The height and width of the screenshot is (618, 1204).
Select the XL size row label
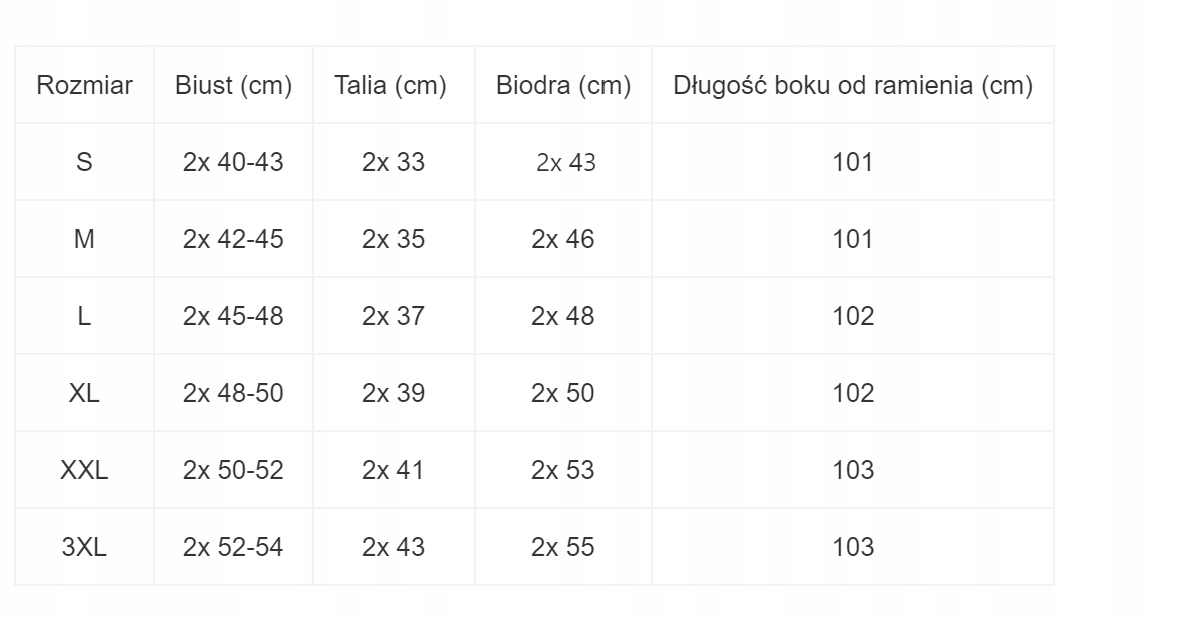point(84,393)
